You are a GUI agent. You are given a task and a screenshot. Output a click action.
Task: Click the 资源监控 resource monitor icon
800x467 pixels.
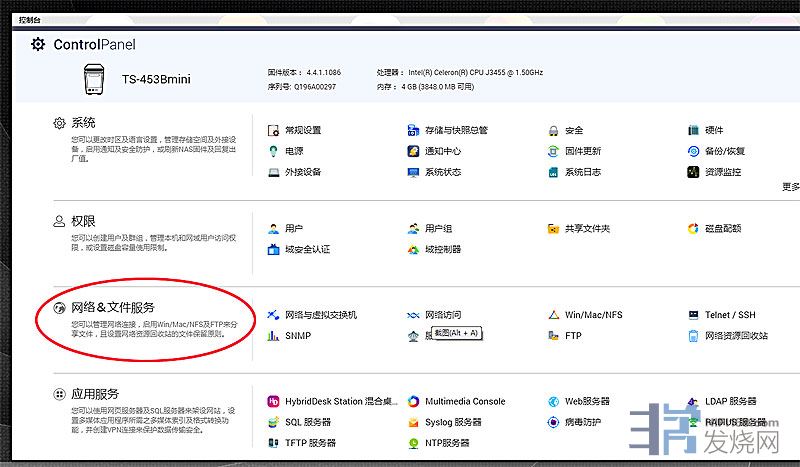(x=693, y=173)
